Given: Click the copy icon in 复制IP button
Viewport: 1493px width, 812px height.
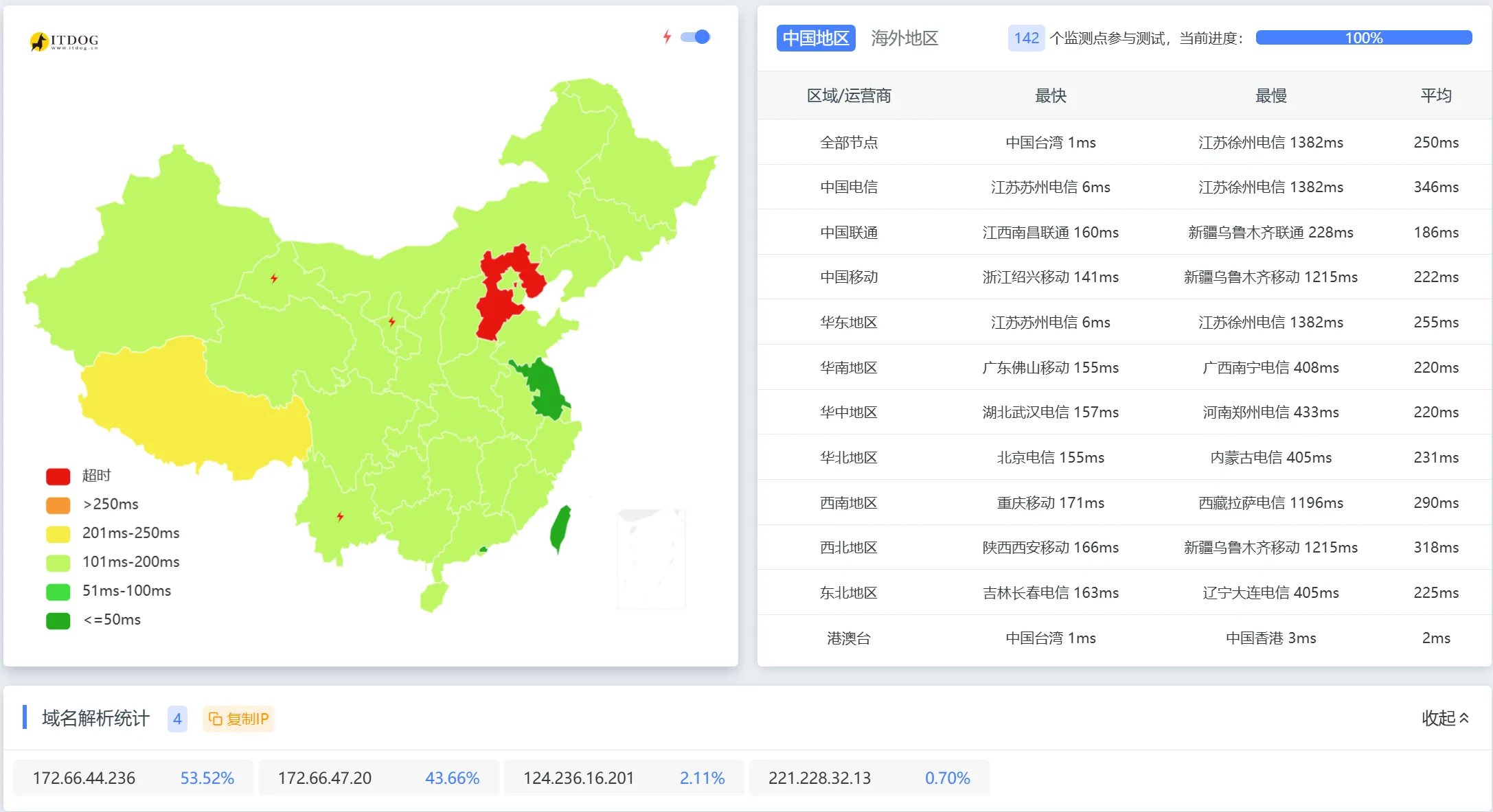Looking at the screenshot, I should [215, 719].
